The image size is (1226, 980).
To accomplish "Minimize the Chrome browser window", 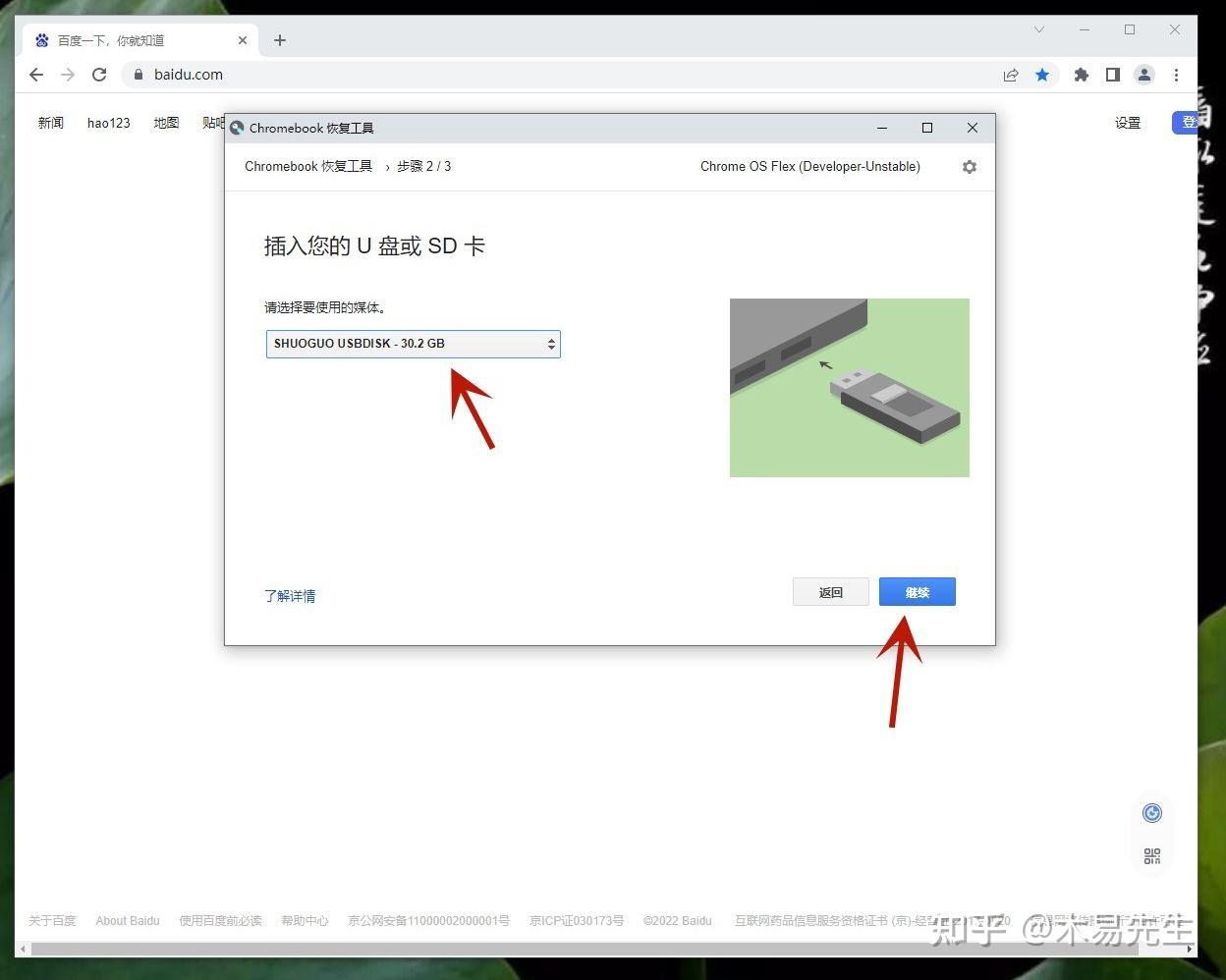I will tap(1085, 29).
